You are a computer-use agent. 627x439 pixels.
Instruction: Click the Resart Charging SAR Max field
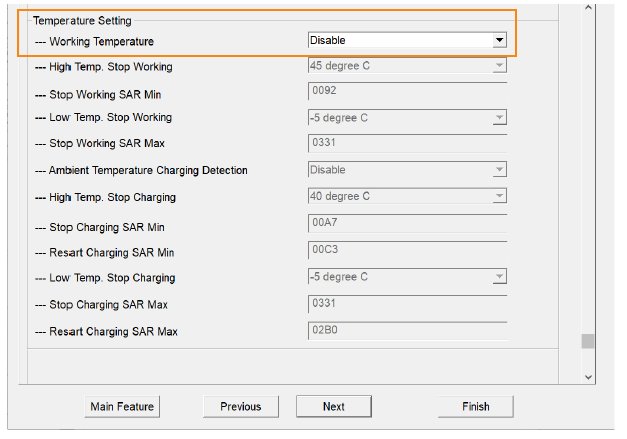(x=406, y=329)
